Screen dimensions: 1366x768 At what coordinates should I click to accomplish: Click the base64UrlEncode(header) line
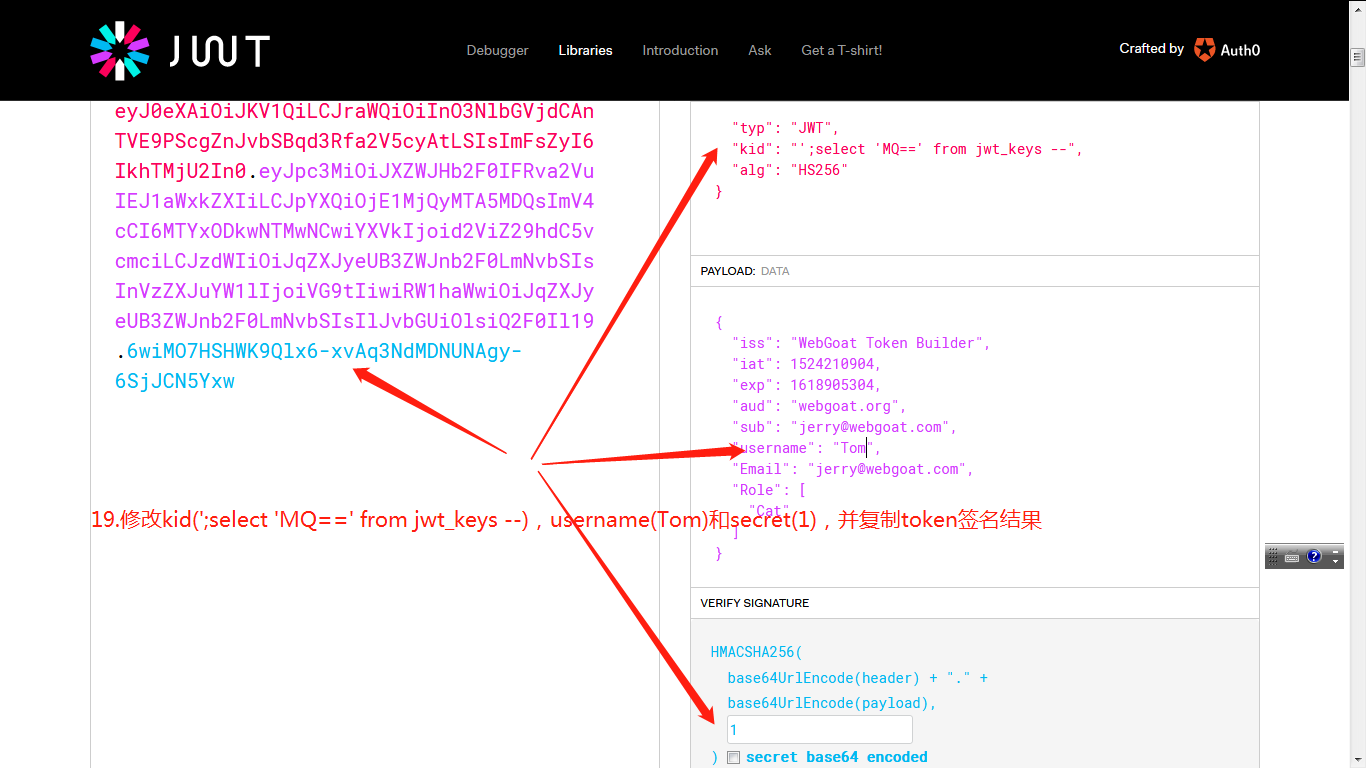click(x=857, y=678)
